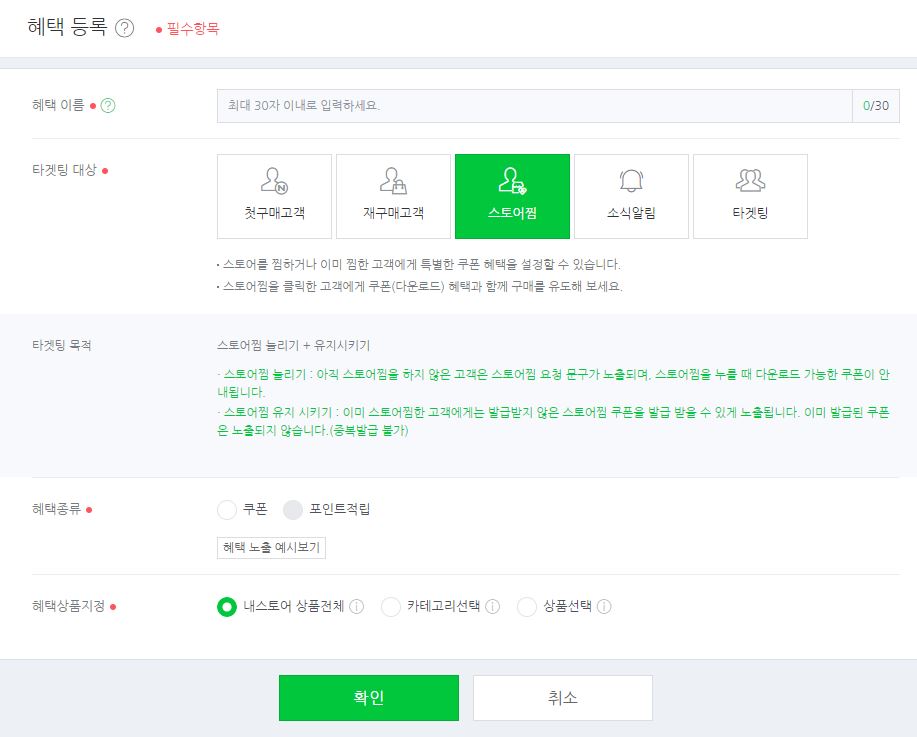
Task: Click the 혜택상품지정 label
Action: (x=68, y=606)
